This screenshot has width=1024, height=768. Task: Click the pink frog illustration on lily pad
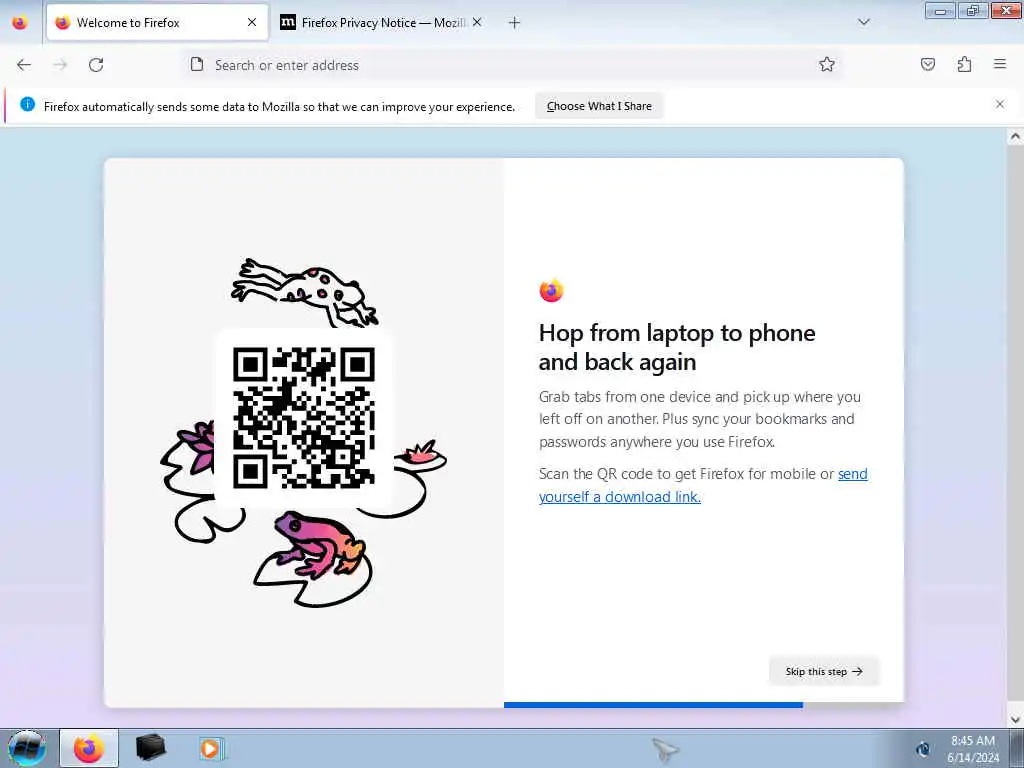pos(318,545)
